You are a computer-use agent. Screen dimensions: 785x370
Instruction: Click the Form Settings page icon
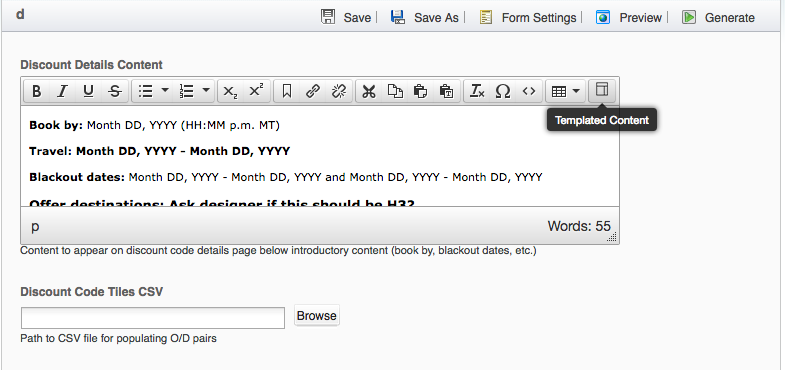coord(486,18)
